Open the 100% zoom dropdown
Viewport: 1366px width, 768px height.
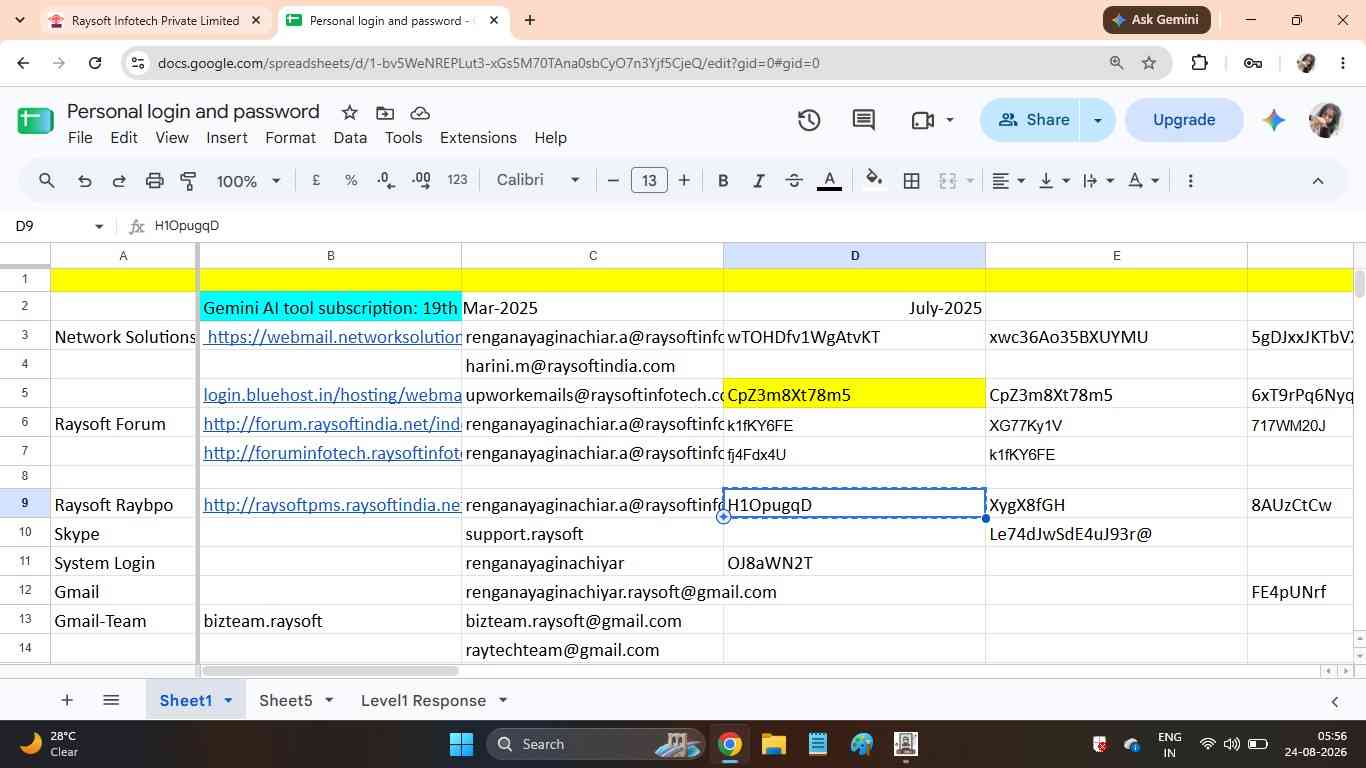coord(248,181)
